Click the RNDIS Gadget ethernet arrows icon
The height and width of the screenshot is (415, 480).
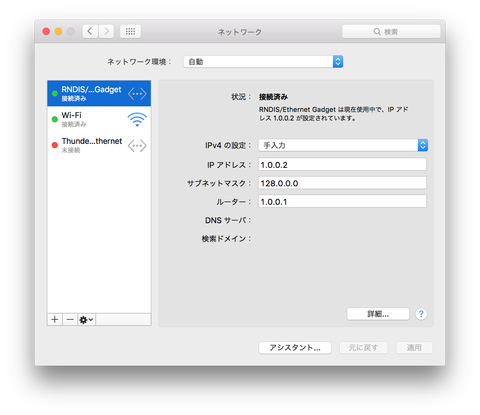137,94
